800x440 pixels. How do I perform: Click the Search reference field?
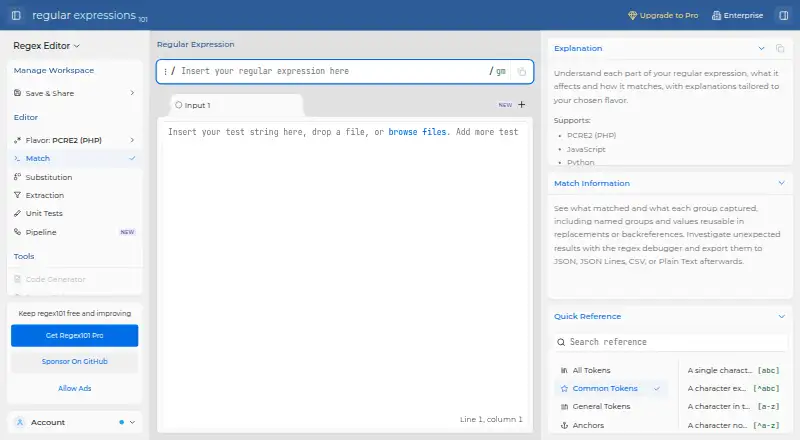coord(671,342)
